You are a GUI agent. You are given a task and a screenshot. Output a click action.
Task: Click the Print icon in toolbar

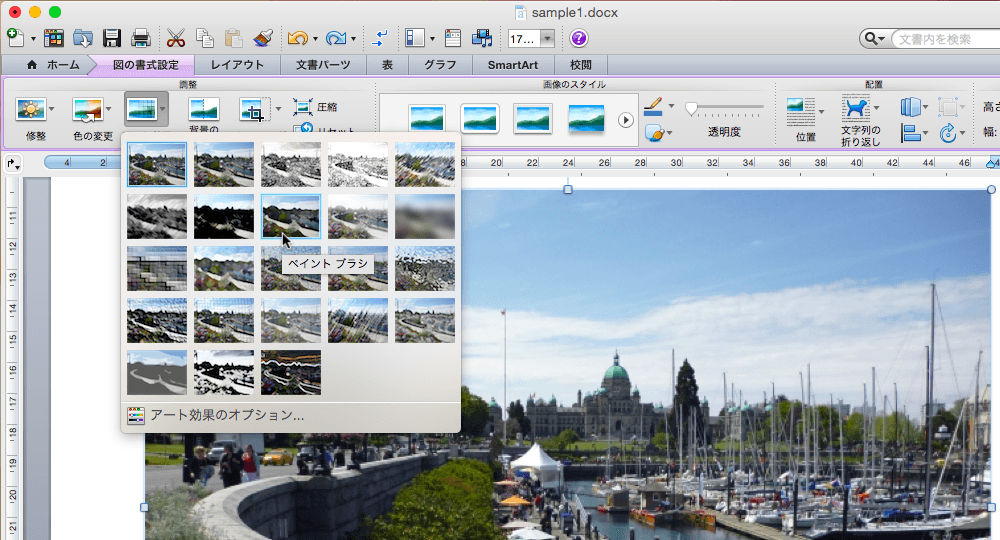click(x=141, y=39)
